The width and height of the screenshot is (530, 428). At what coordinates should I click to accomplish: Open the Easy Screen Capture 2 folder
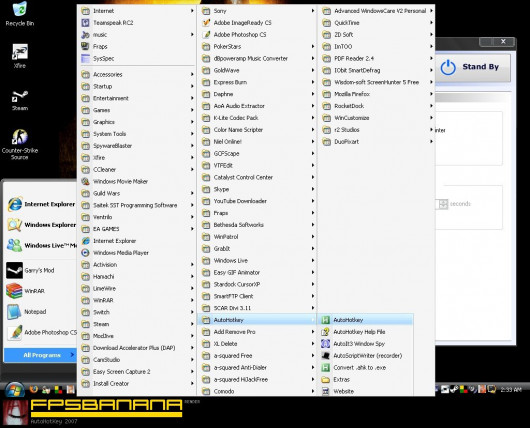(x=138, y=372)
